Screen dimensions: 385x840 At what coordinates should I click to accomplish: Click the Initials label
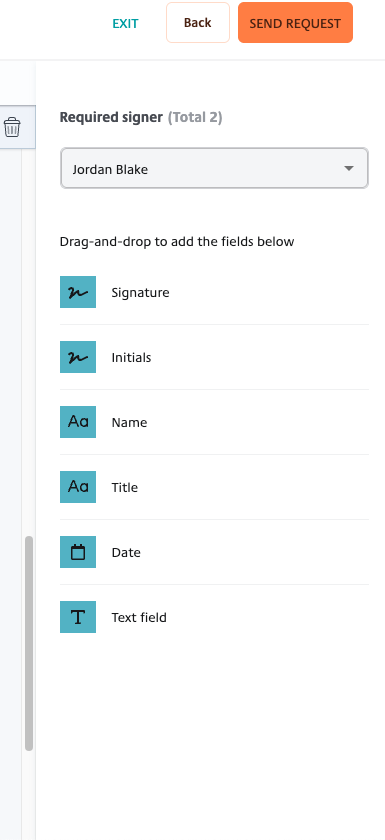pos(131,357)
